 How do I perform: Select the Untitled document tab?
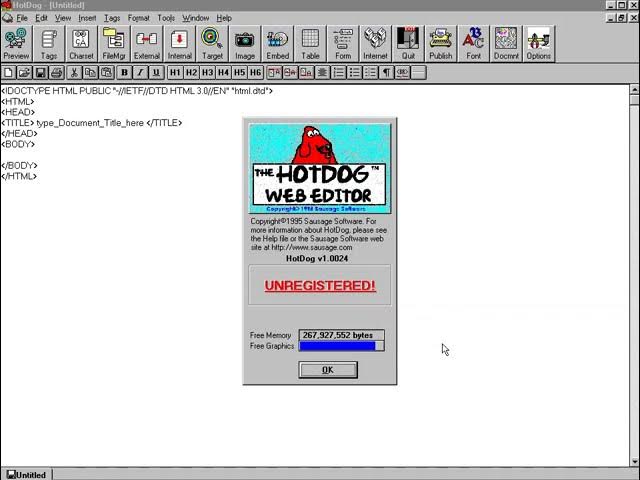point(27,475)
